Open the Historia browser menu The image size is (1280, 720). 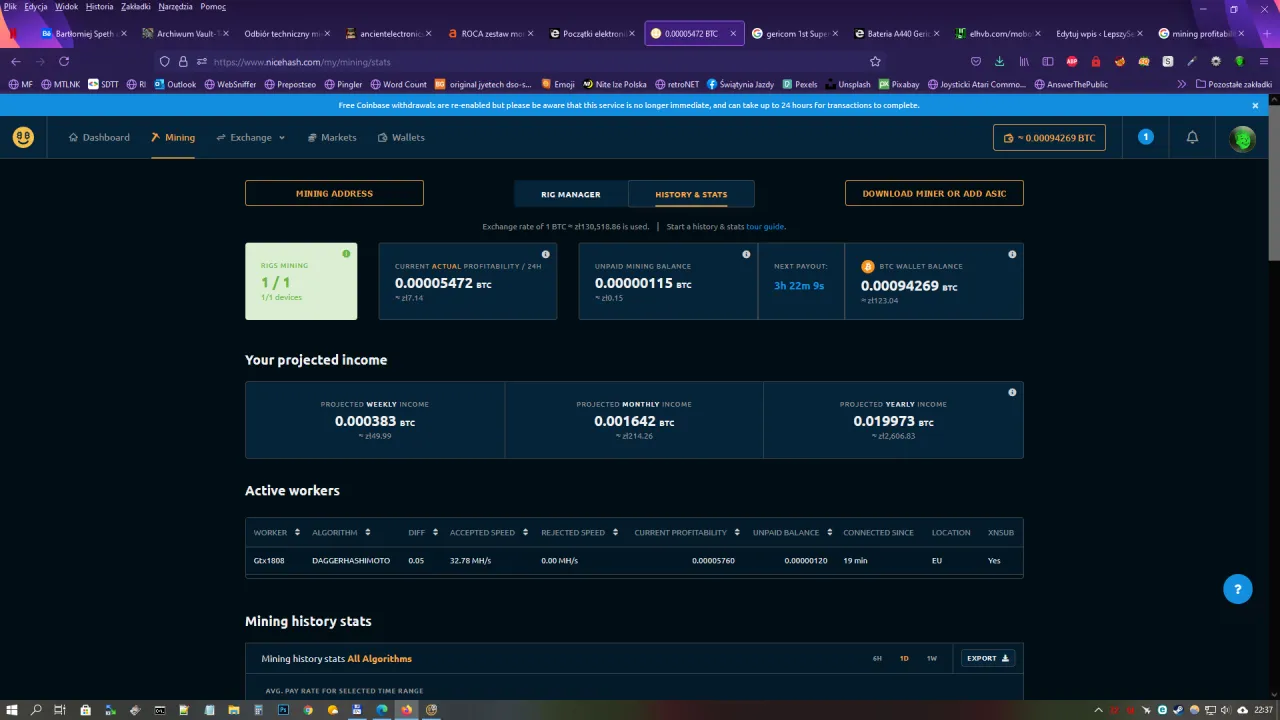point(99,7)
